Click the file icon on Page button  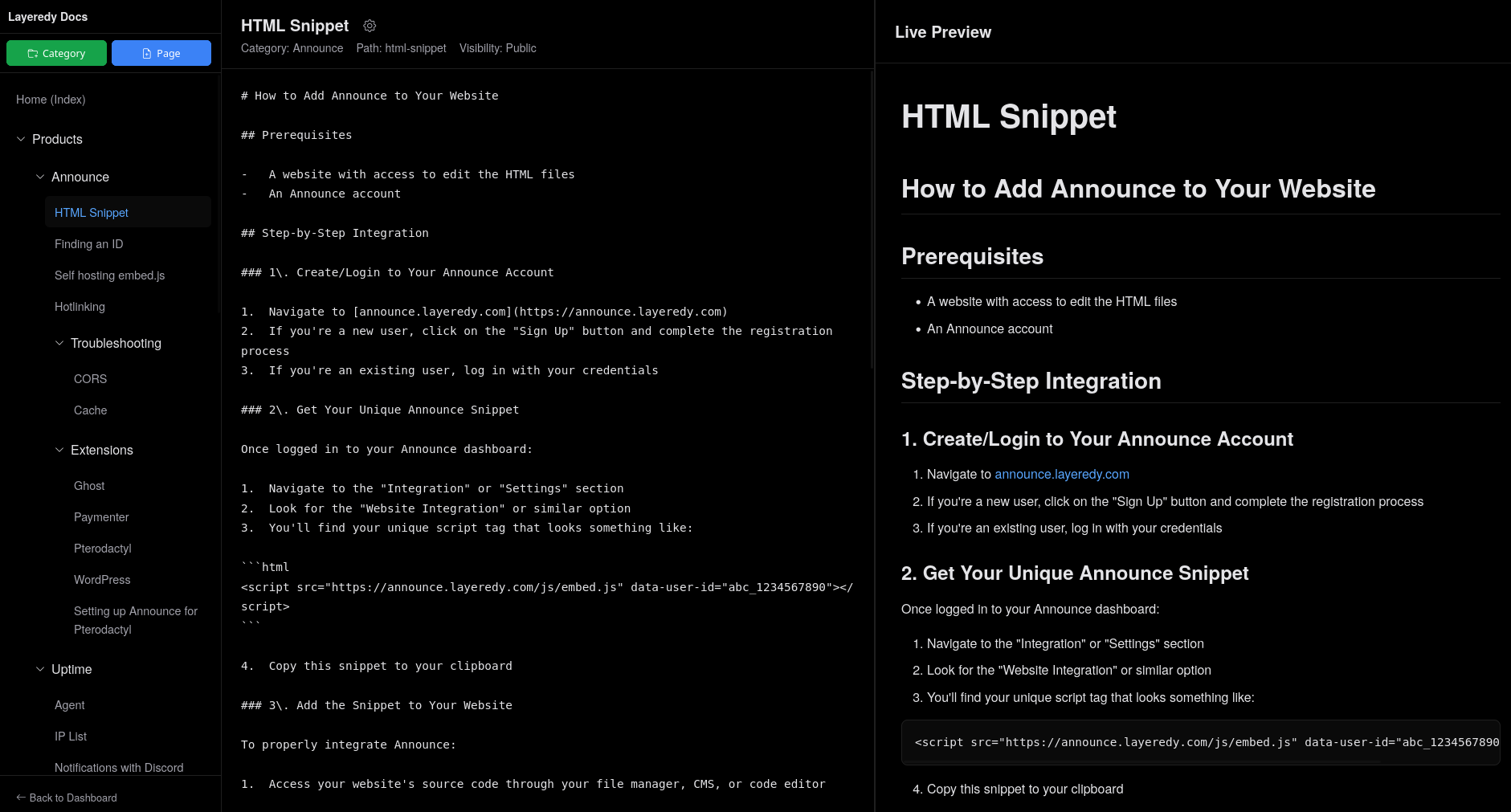click(147, 54)
